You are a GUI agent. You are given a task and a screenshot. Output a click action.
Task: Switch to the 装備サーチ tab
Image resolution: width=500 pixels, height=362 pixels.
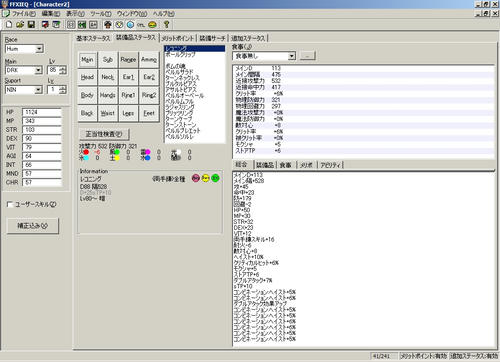point(212,38)
